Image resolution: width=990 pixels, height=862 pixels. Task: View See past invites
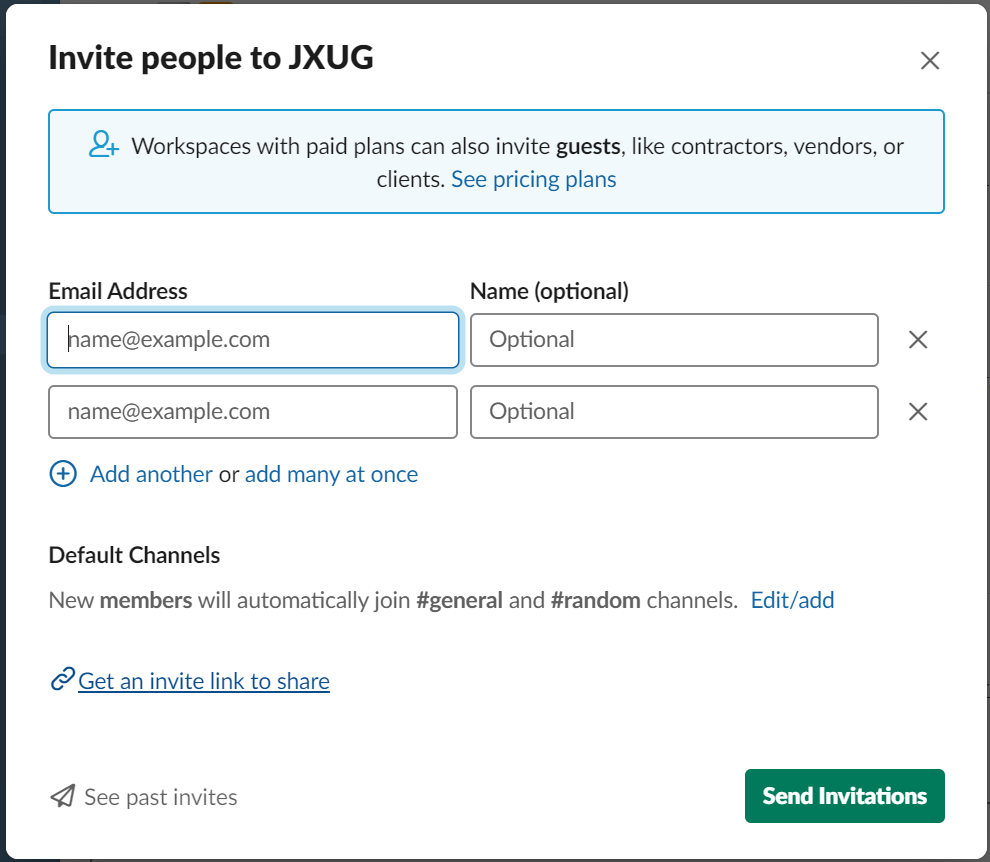160,797
